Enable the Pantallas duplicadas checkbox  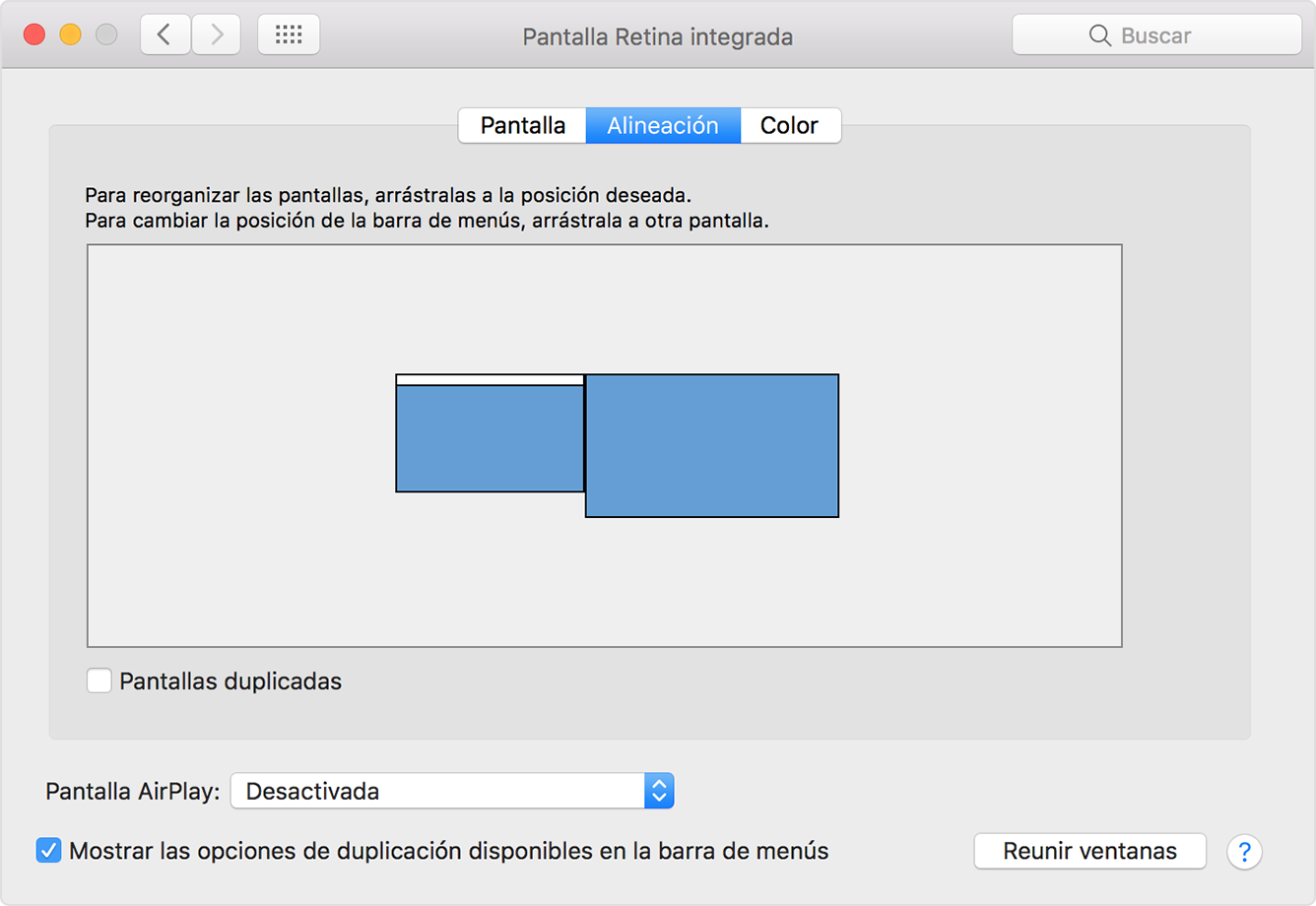click(99, 680)
